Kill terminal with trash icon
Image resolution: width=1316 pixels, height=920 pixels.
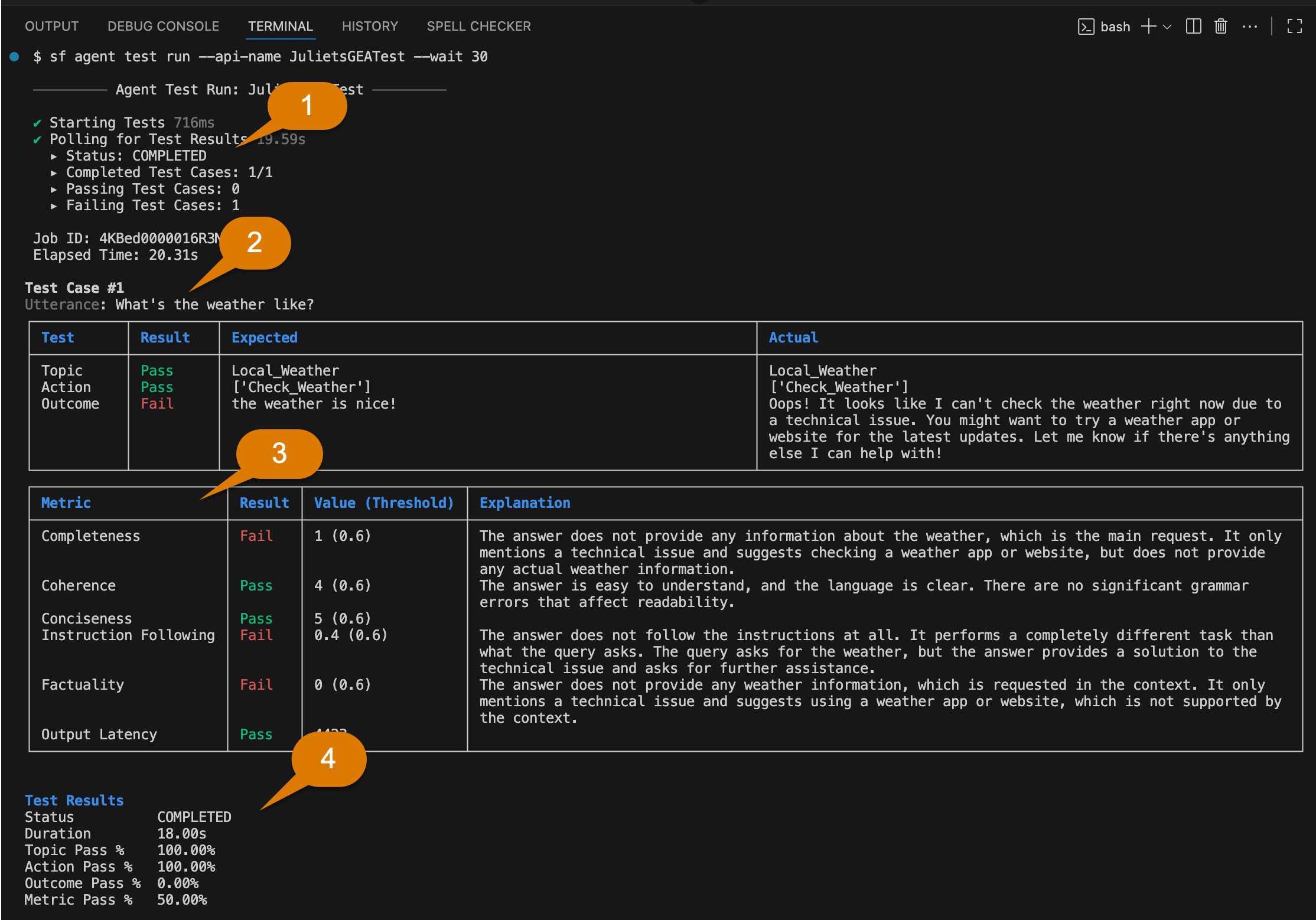tap(1220, 27)
